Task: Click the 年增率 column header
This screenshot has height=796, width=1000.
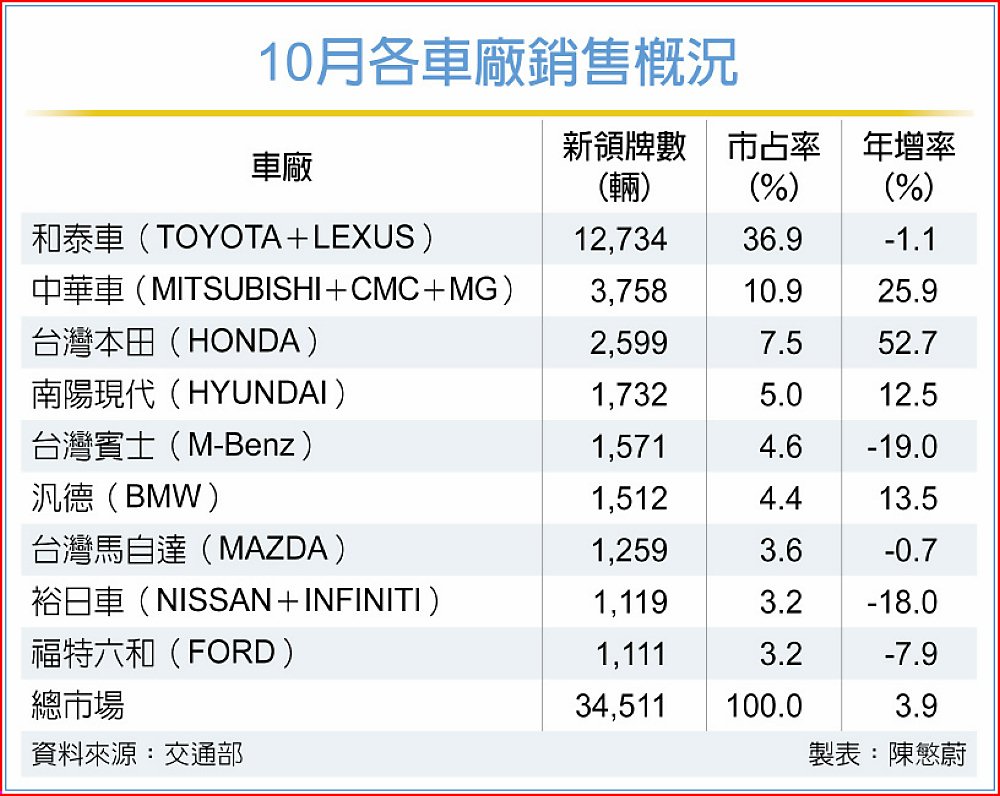Action: tap(908, 167)
